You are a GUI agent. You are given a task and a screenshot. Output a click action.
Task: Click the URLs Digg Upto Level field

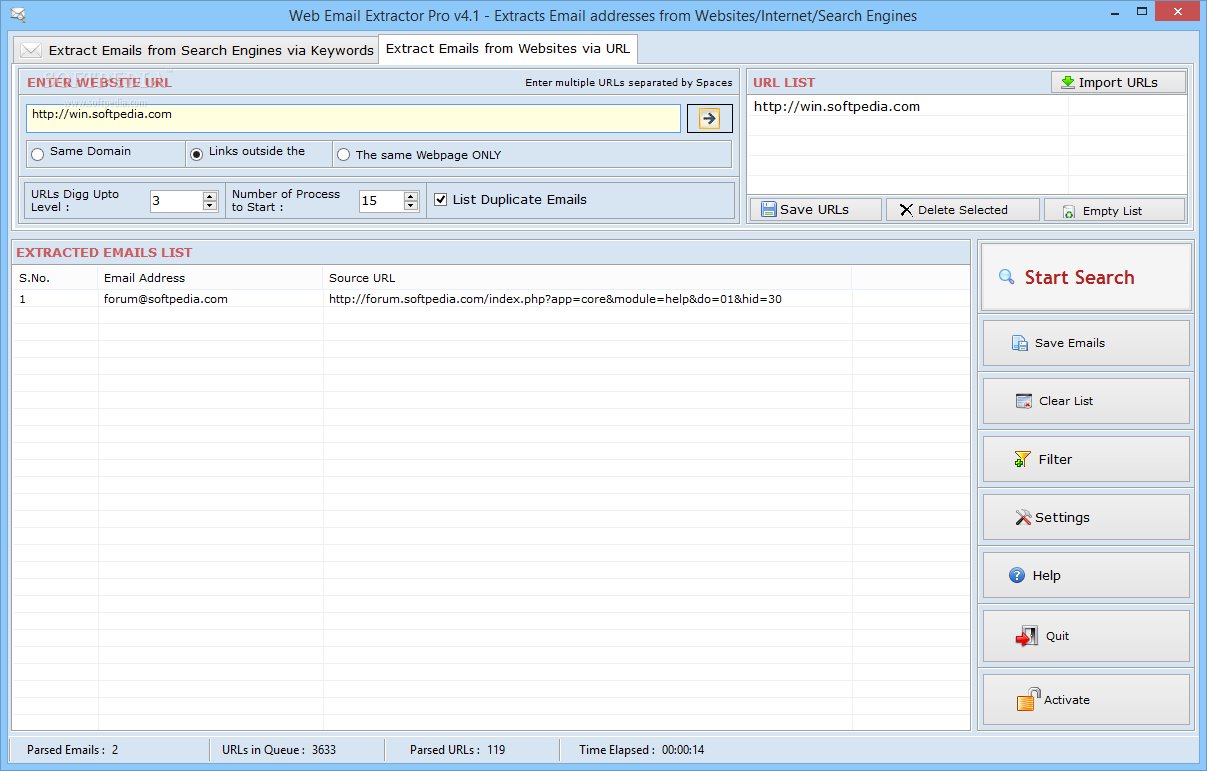(176, 201)
